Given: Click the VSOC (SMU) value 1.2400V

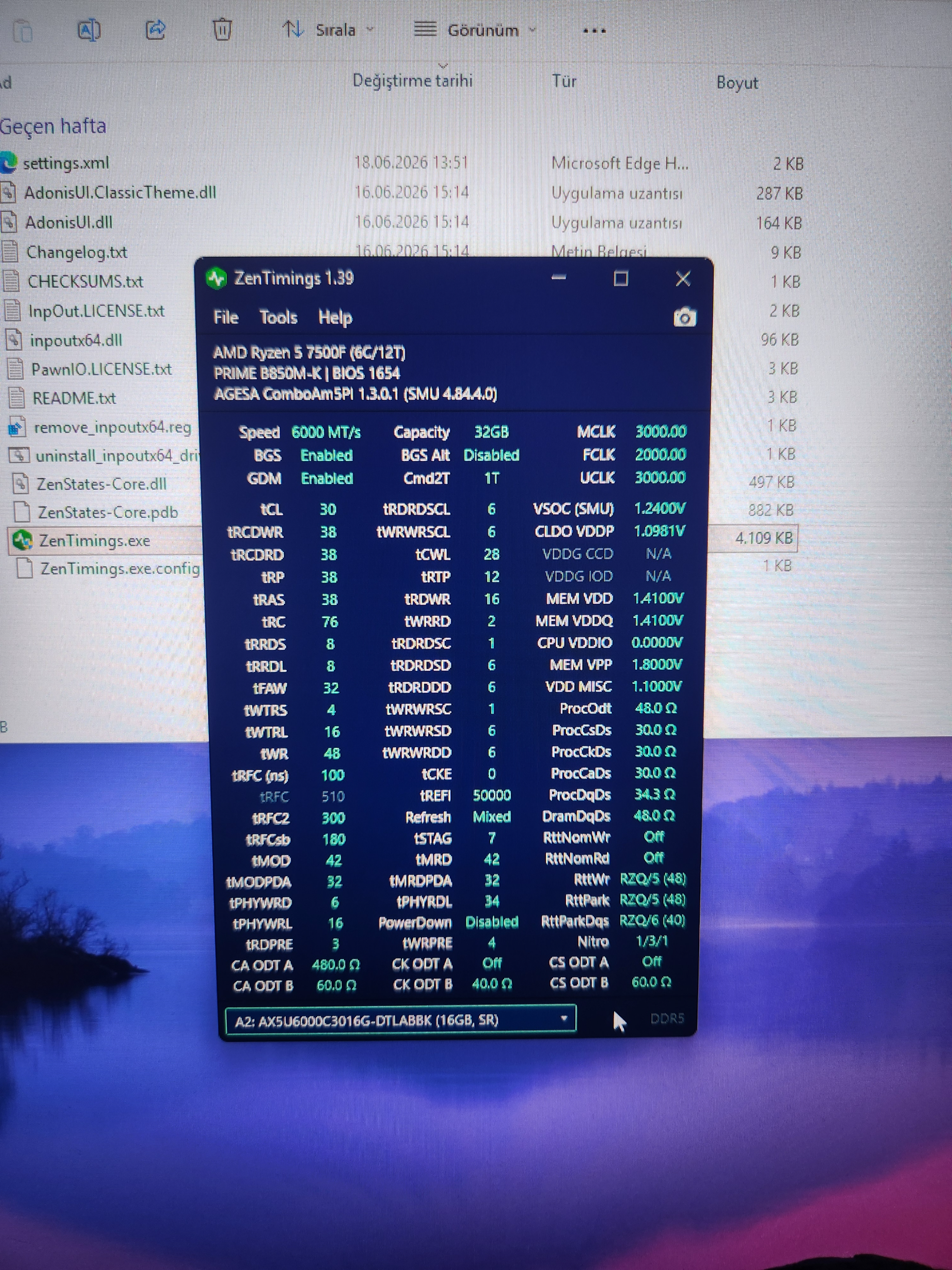Looking at the screenshot, I should [660, 508].
